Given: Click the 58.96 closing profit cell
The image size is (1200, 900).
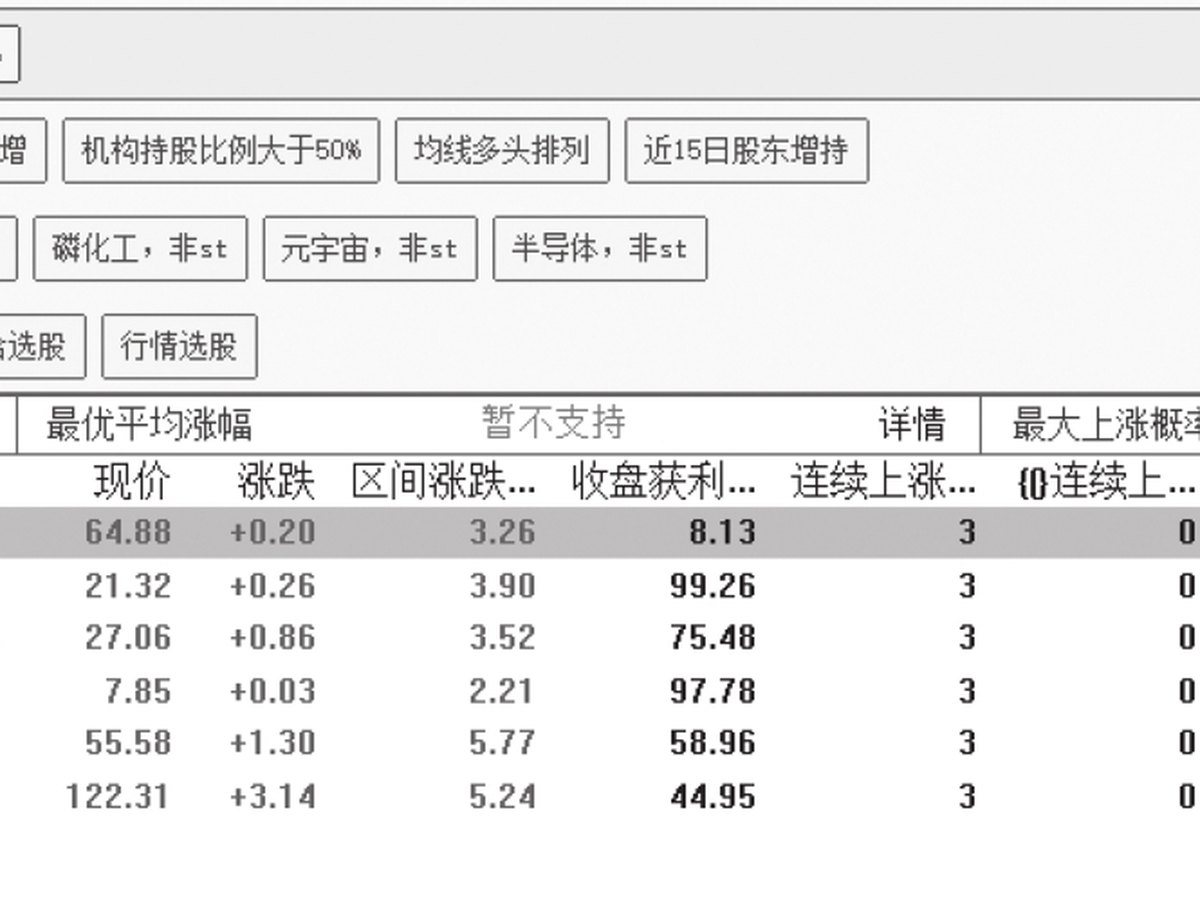Looking at the screenshot, I should click(712, 743).
